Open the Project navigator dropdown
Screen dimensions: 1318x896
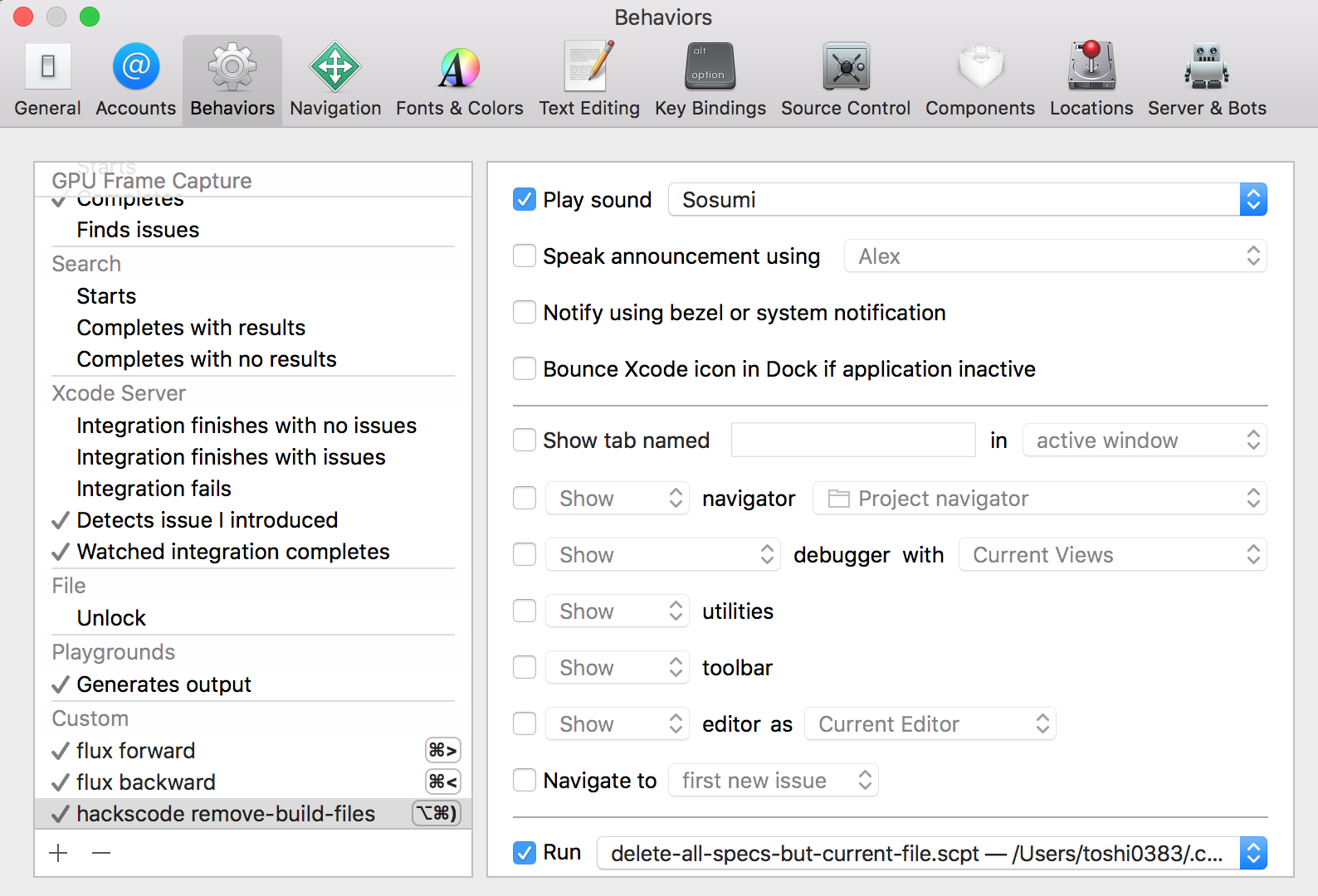(1039, 498)
